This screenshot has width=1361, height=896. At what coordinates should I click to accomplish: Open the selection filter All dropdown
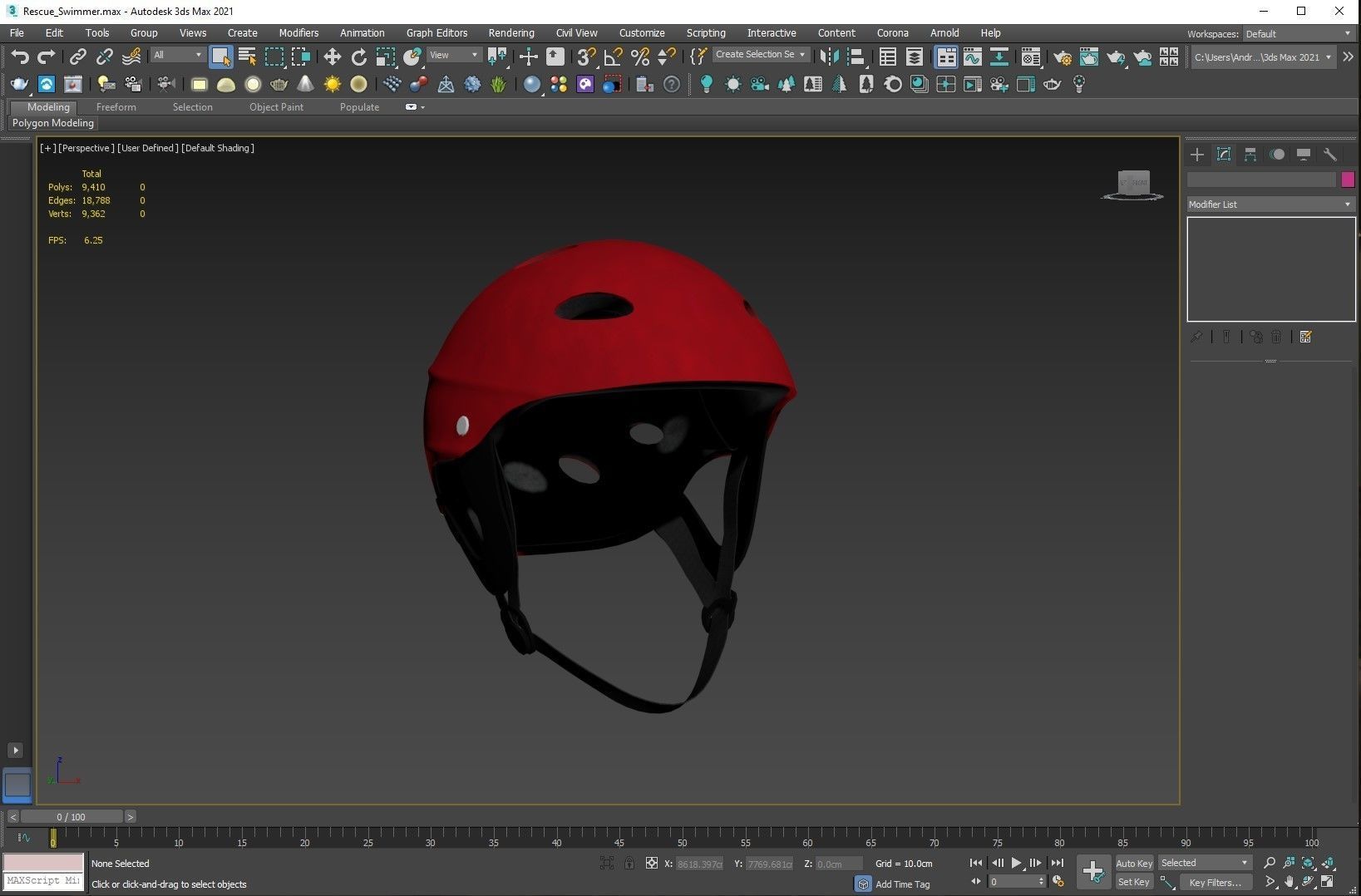(x=178, y=55)
